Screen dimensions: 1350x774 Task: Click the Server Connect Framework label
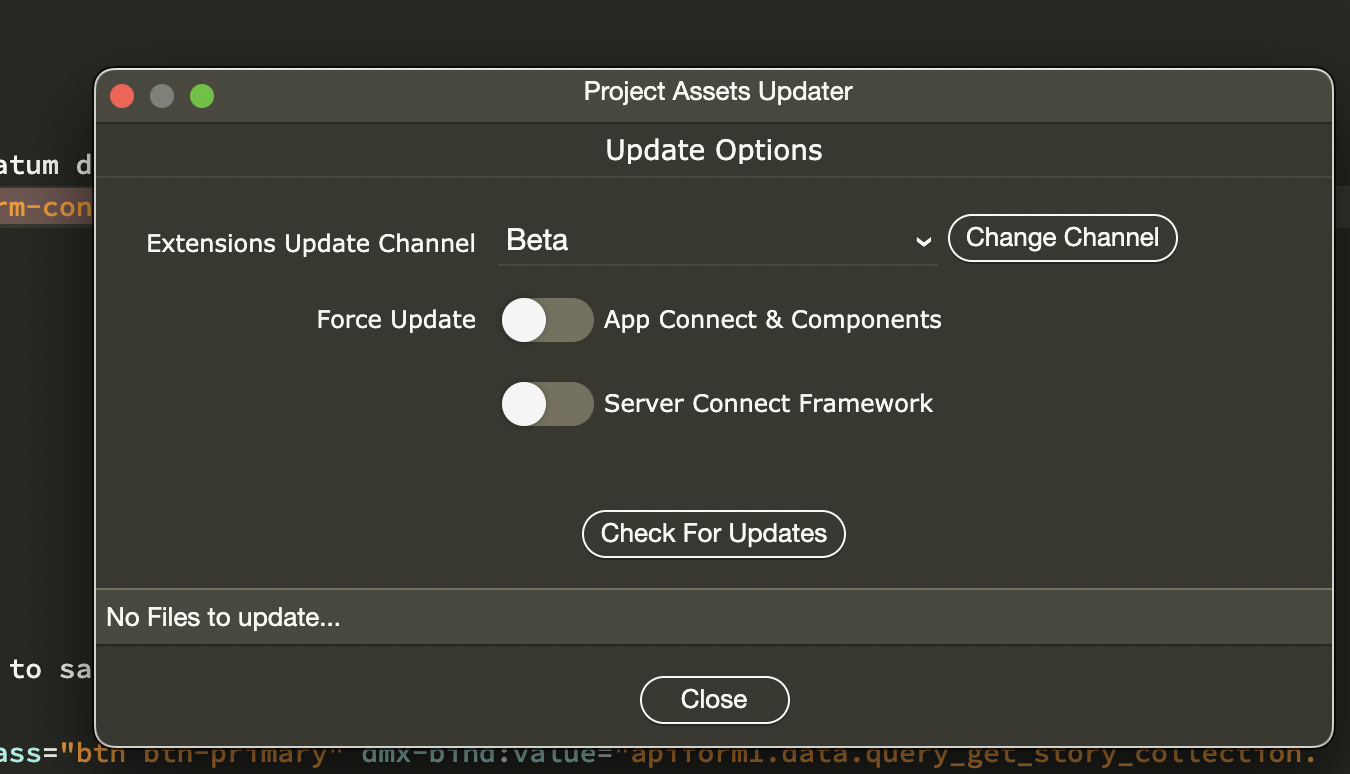pyautogui.click(x=768, y=404)
